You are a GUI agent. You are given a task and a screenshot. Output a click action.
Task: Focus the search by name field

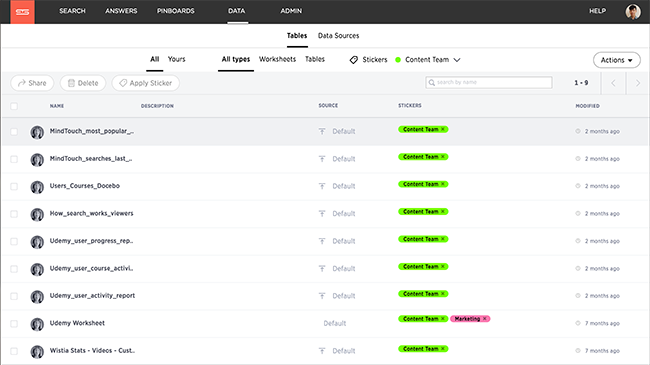coord(489,83)
